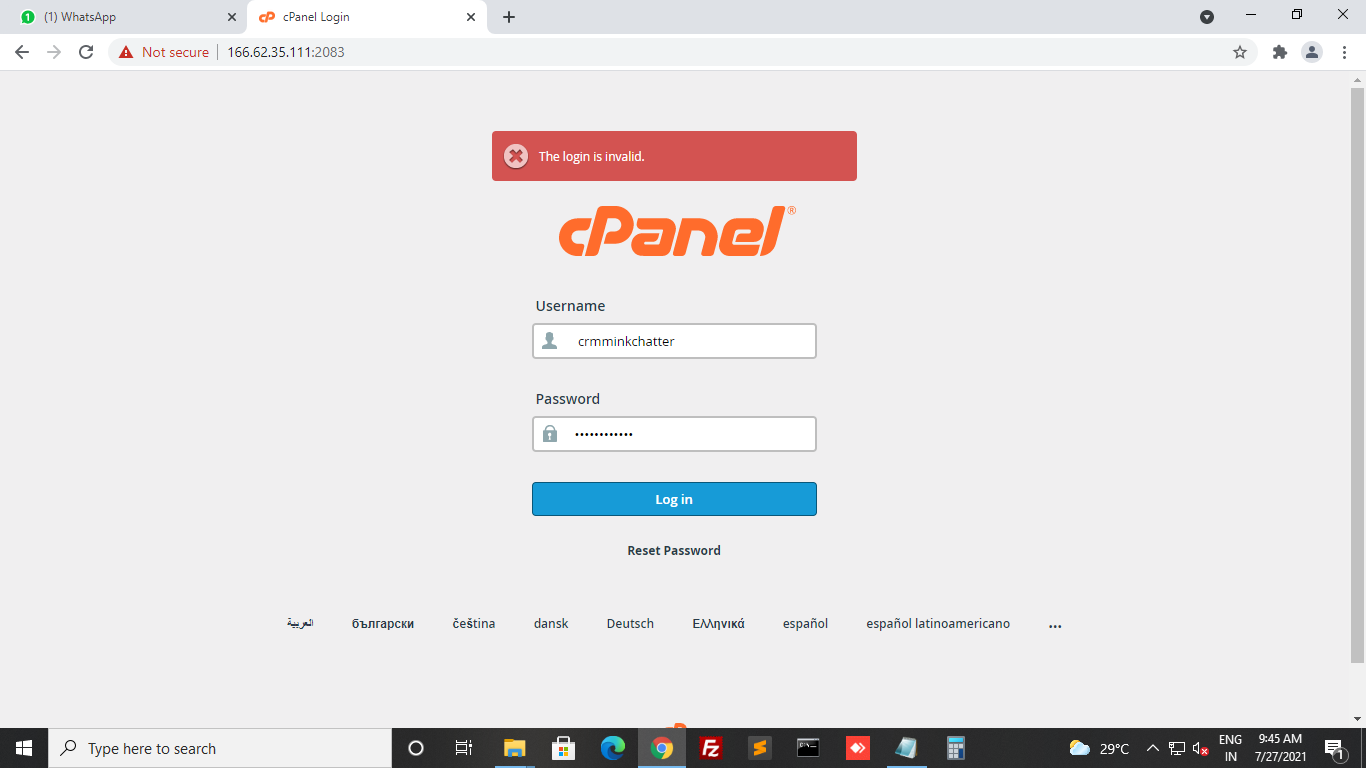Click the Log in button
The height and width of the screenshot is (768, 1366).
coord(674,499)
